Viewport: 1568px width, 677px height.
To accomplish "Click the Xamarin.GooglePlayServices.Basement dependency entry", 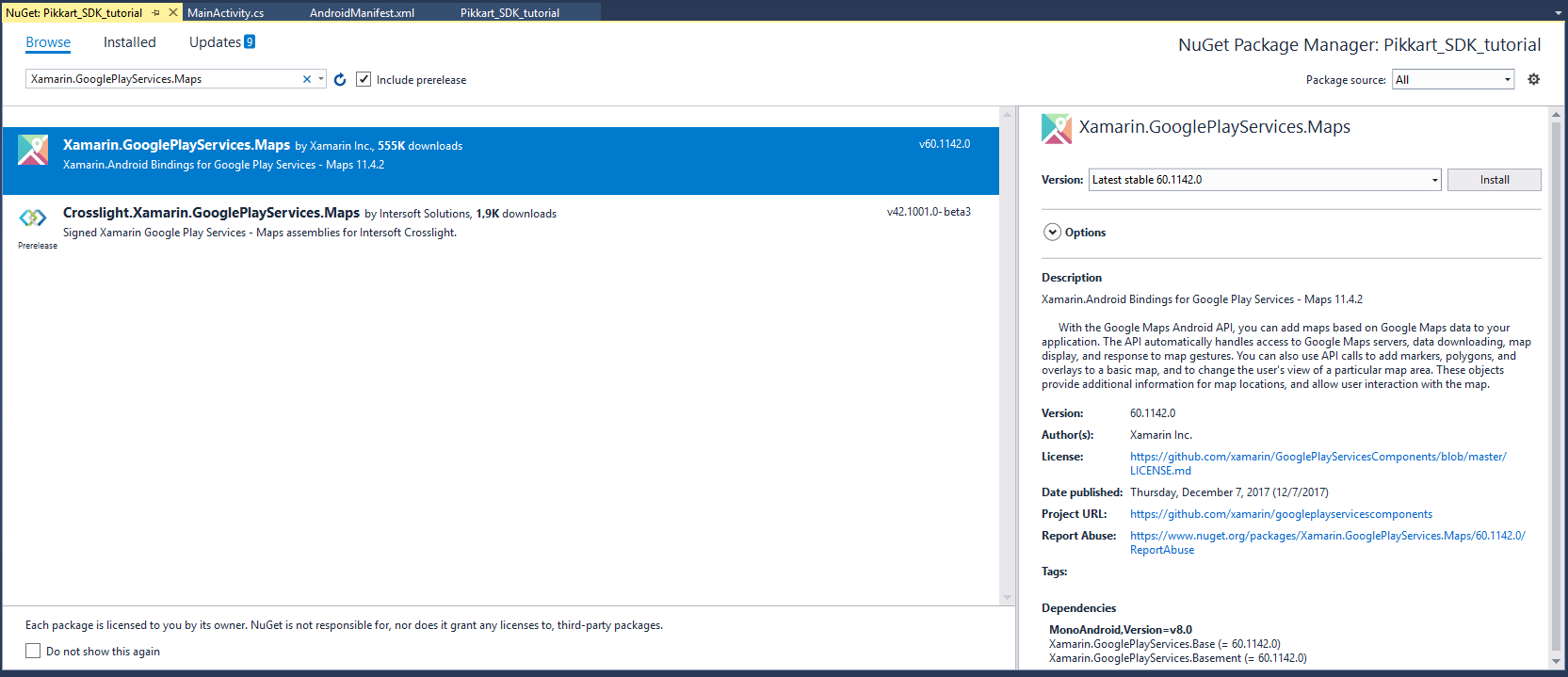I will coord(1177,658).
